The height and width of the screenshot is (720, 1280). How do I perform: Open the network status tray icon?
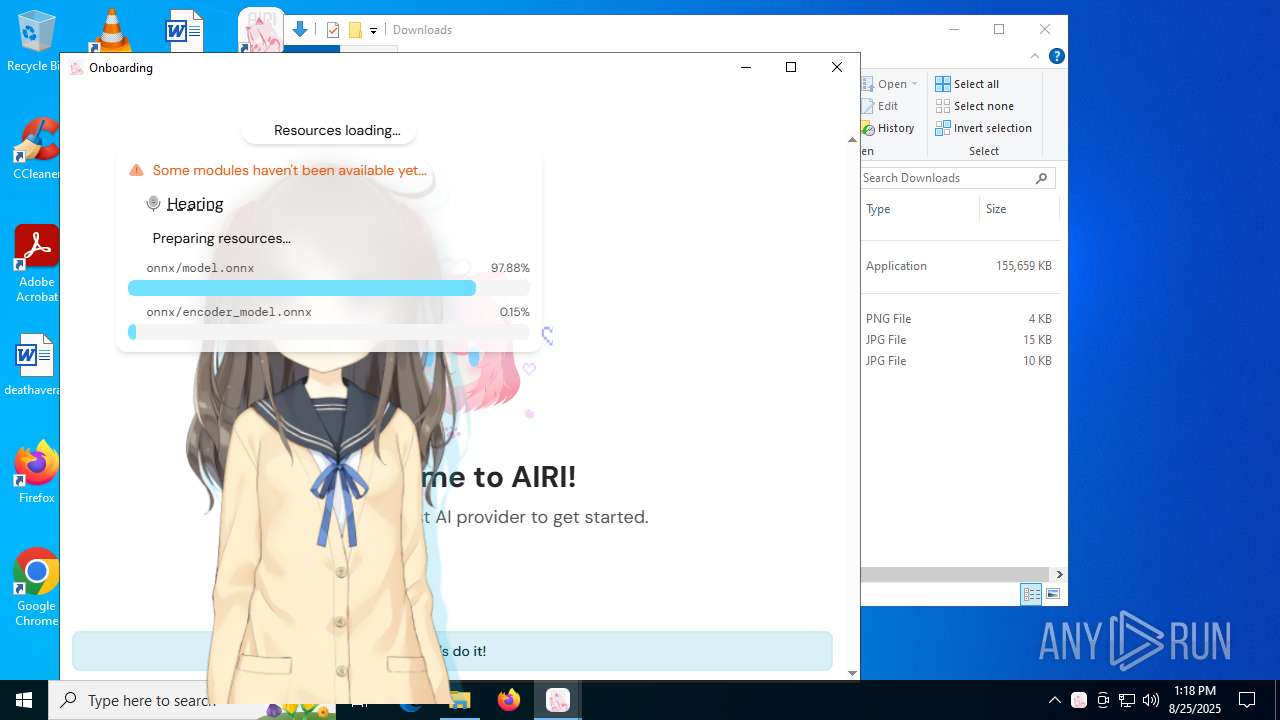click(1127, 700)
